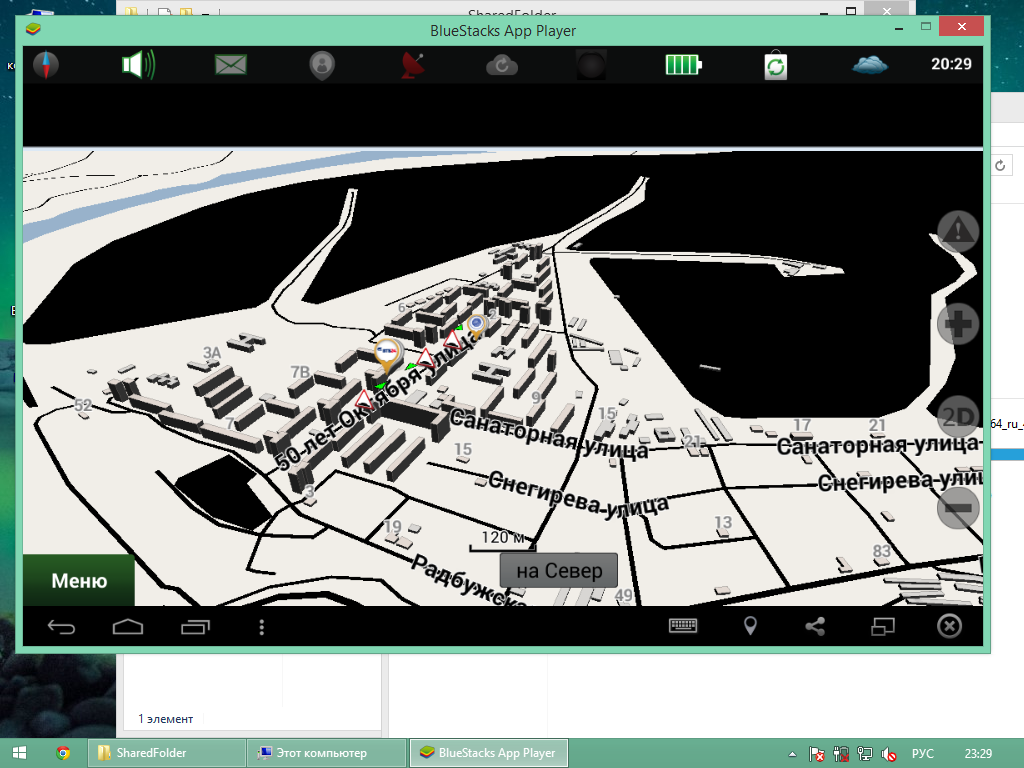
Task: Click the BlueStacks share icon
Action: [x=815, y=626]
